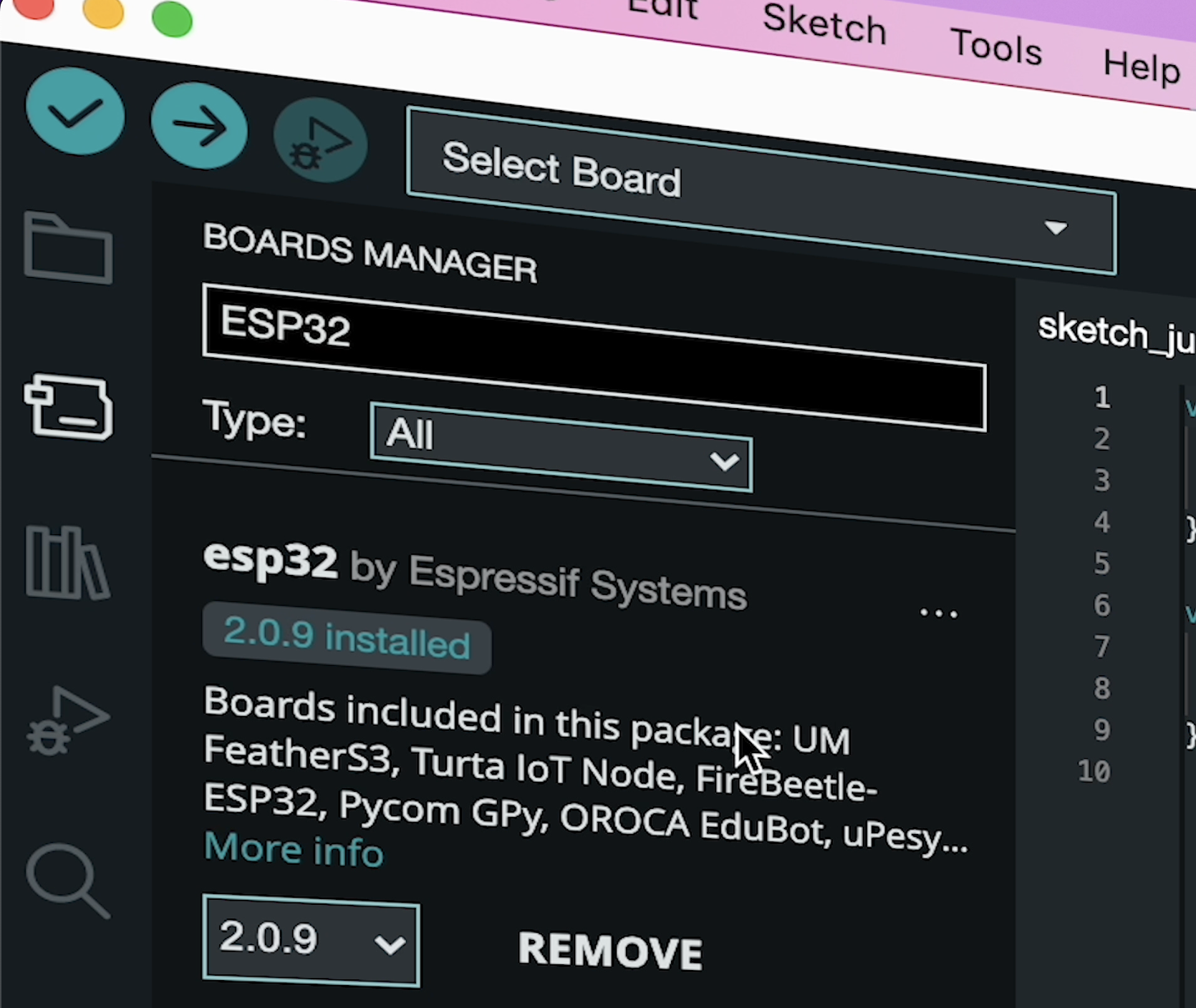
Task: Expand the Type filter set to All
Action: [561, 447]
